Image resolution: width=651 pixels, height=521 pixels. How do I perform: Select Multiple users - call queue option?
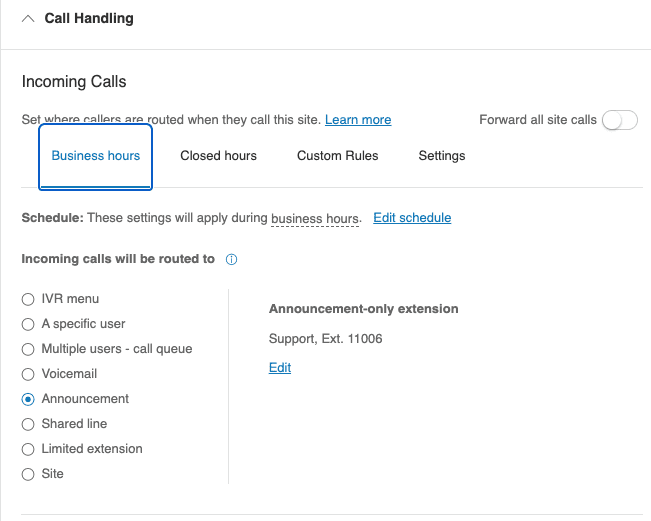pos(28,349)
